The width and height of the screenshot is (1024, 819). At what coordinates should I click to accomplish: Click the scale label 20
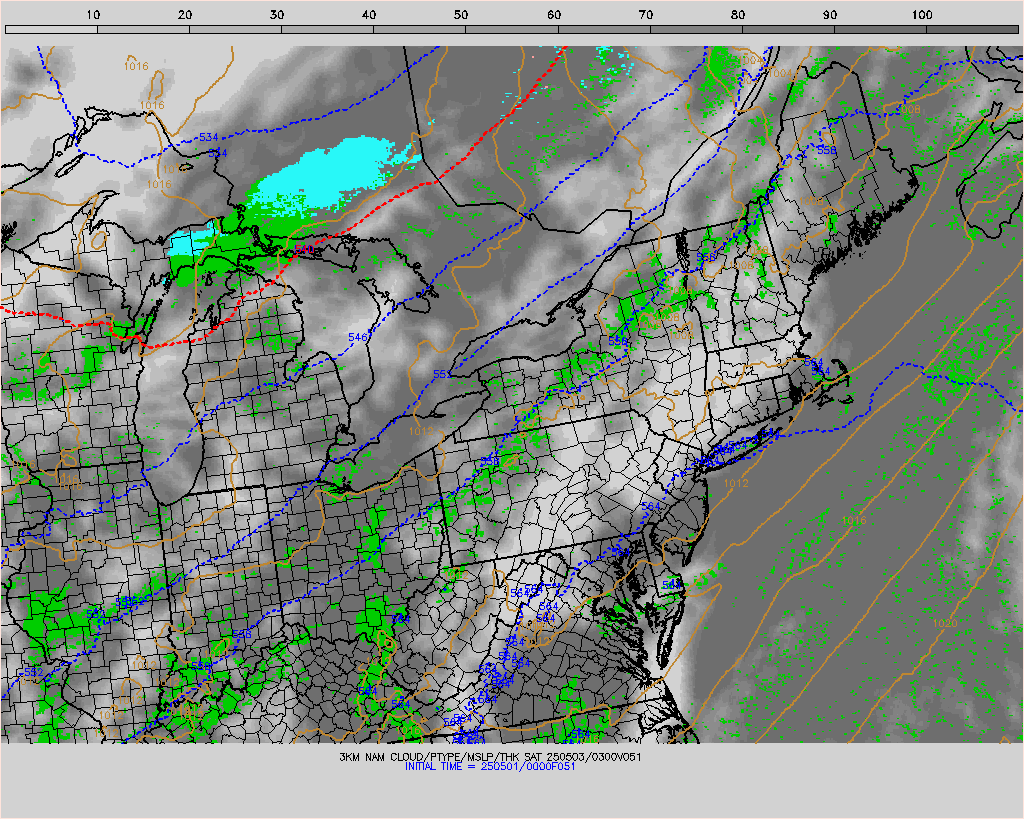click(x=185, y=14)
